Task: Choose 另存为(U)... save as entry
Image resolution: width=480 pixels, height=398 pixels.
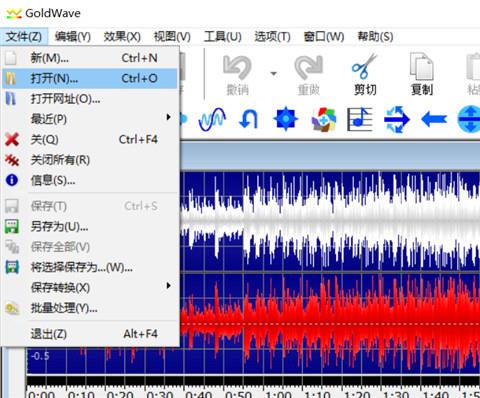Action: coord(90,227)
